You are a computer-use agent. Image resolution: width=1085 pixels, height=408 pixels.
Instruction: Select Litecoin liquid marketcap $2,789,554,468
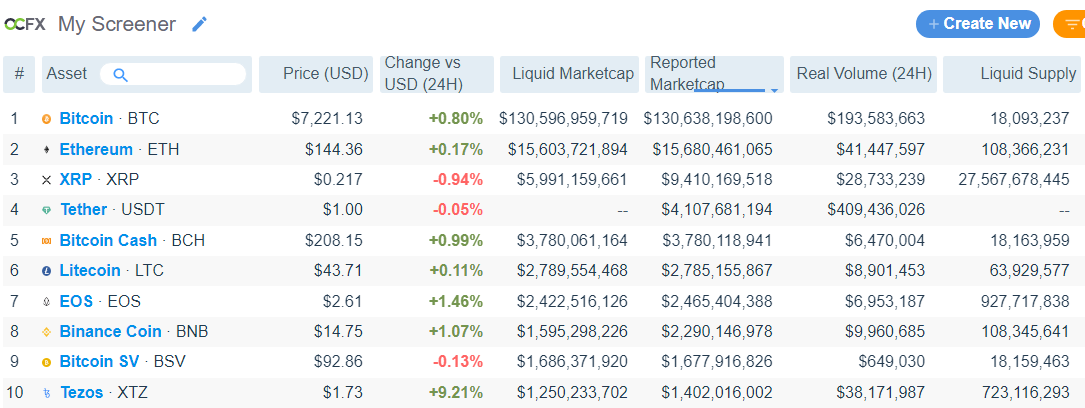click(x=572, y=270)
